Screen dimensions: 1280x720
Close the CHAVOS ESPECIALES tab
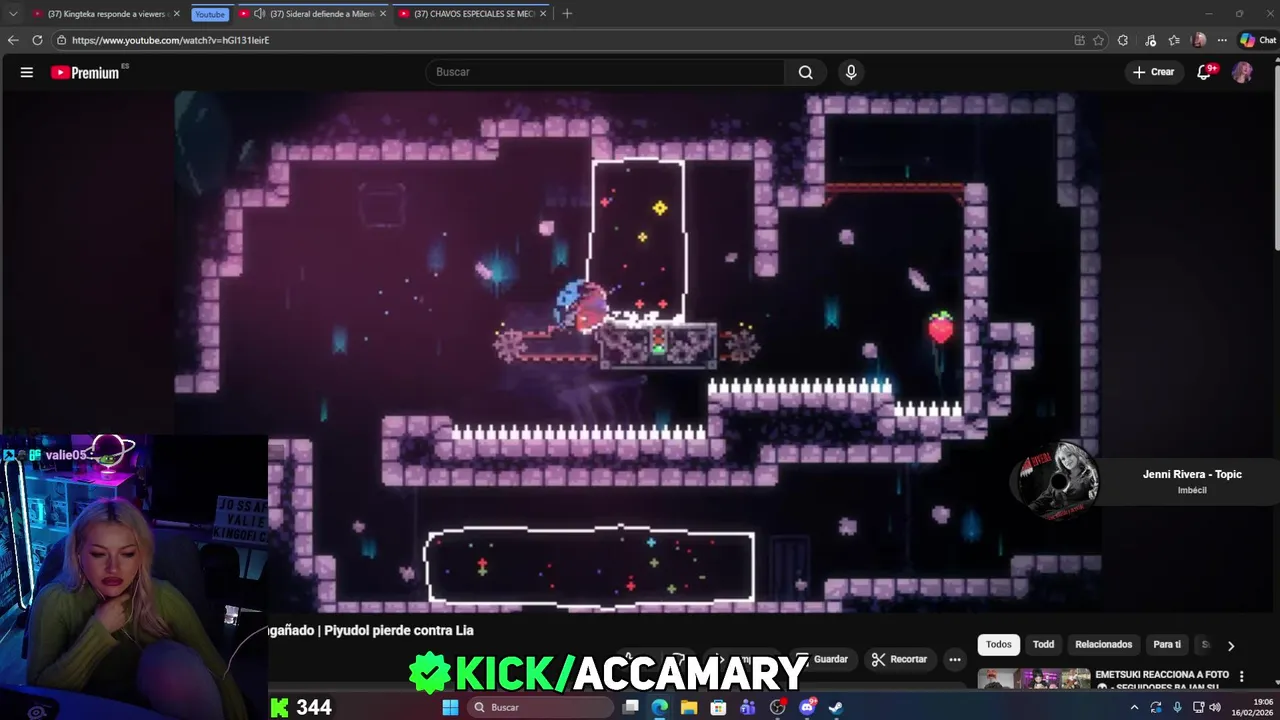point(544,14)
